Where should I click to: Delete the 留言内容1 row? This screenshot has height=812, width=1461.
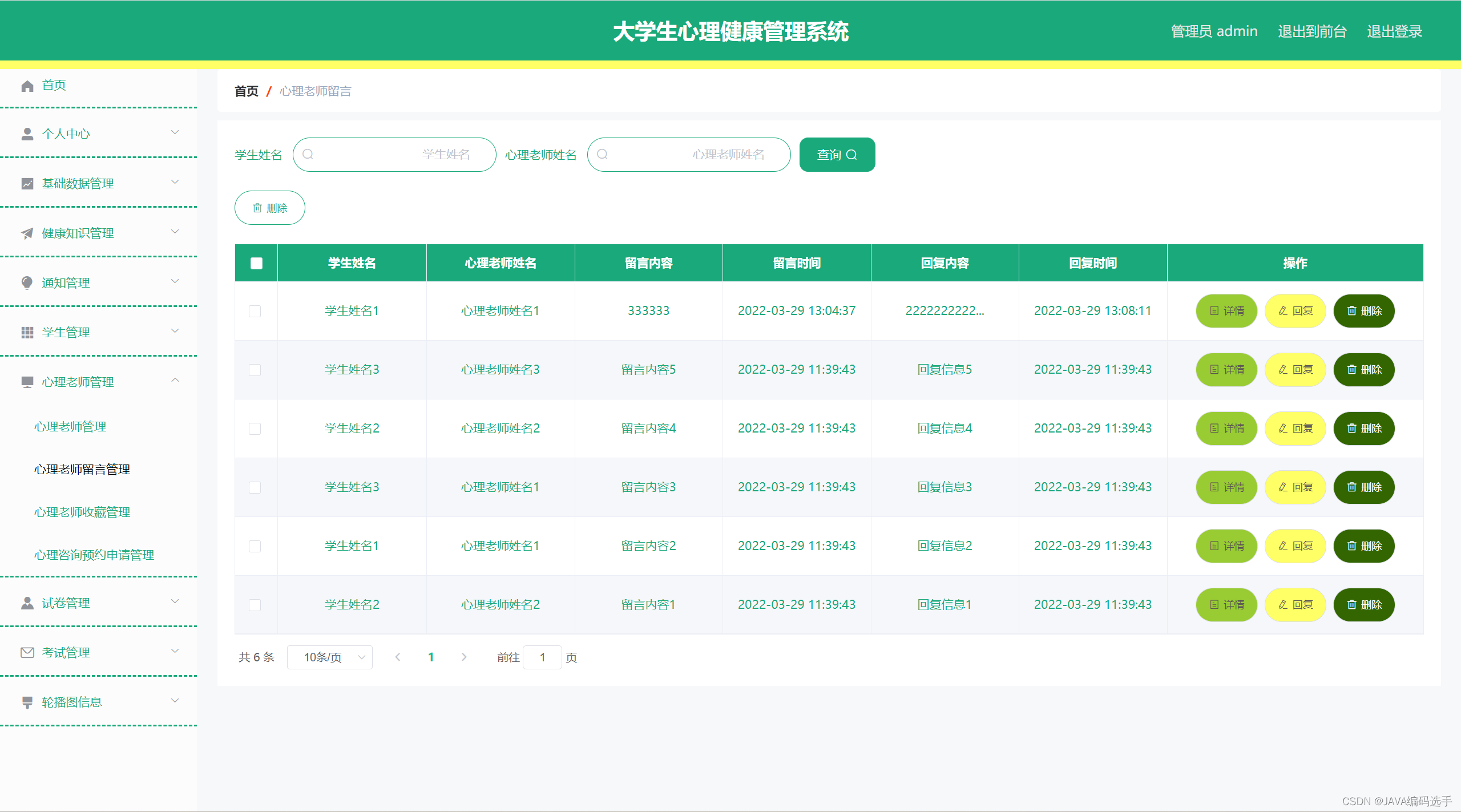pos(1364,605)
